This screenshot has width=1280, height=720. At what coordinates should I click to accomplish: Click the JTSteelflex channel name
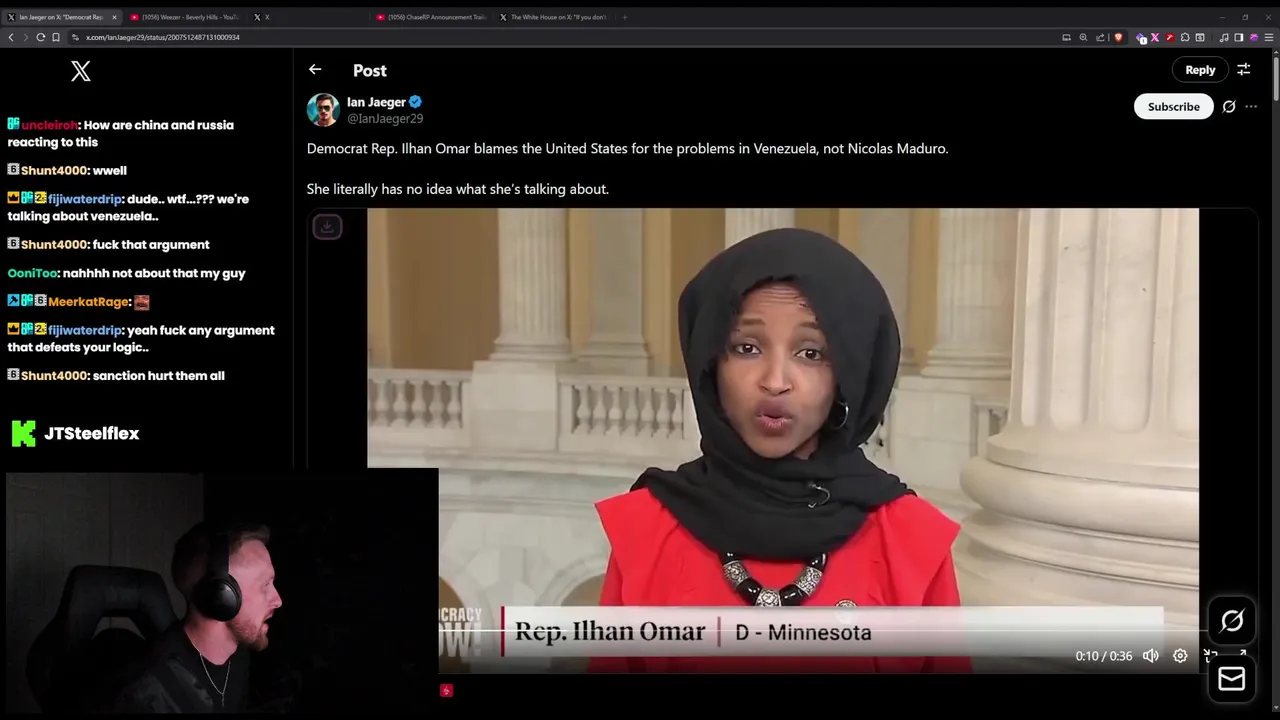(91, 433)
